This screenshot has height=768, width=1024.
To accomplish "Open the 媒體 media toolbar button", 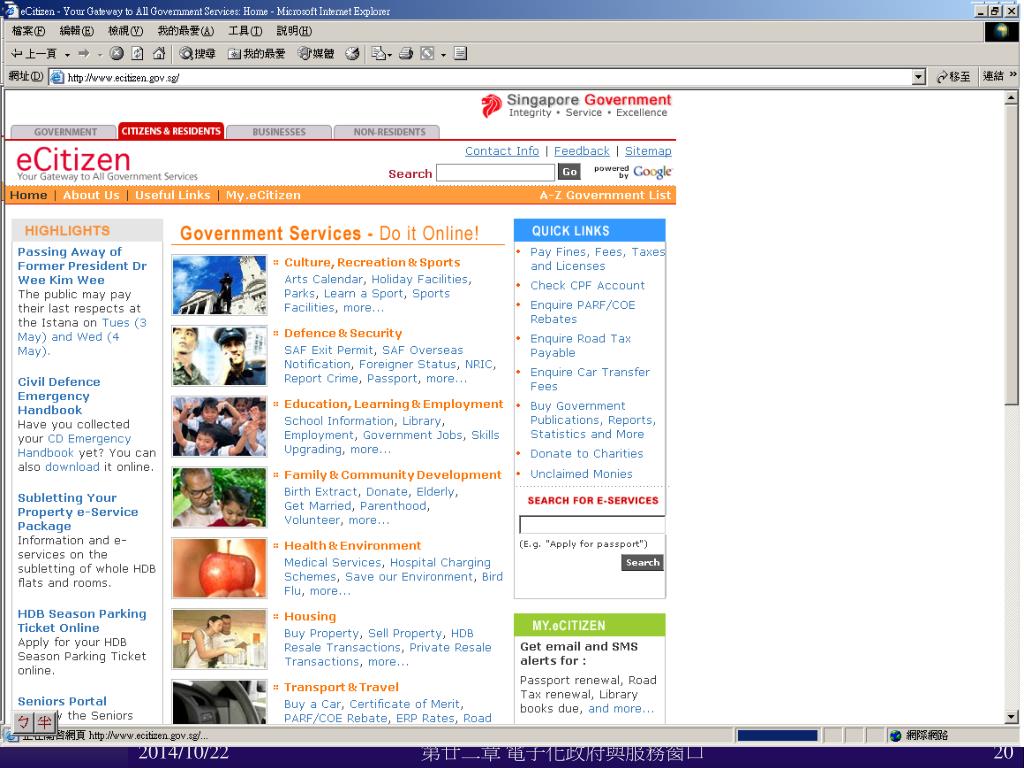I will point(316,54).
